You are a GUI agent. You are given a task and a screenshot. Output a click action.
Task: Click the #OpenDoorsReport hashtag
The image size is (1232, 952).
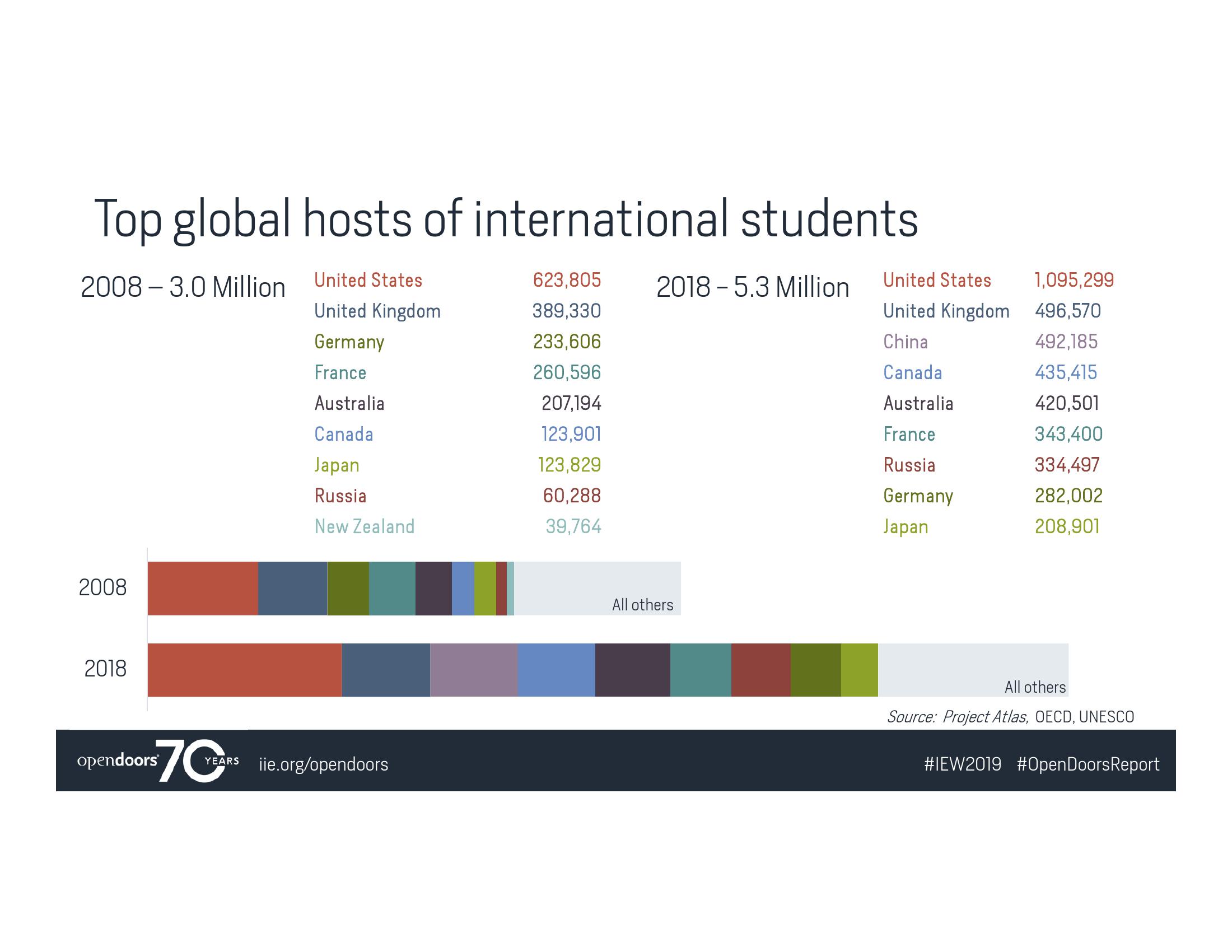1088,764
